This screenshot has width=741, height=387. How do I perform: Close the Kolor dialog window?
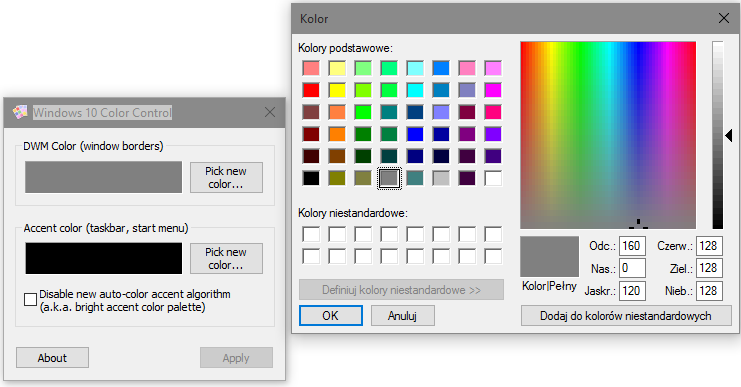(x=724, y=18)
